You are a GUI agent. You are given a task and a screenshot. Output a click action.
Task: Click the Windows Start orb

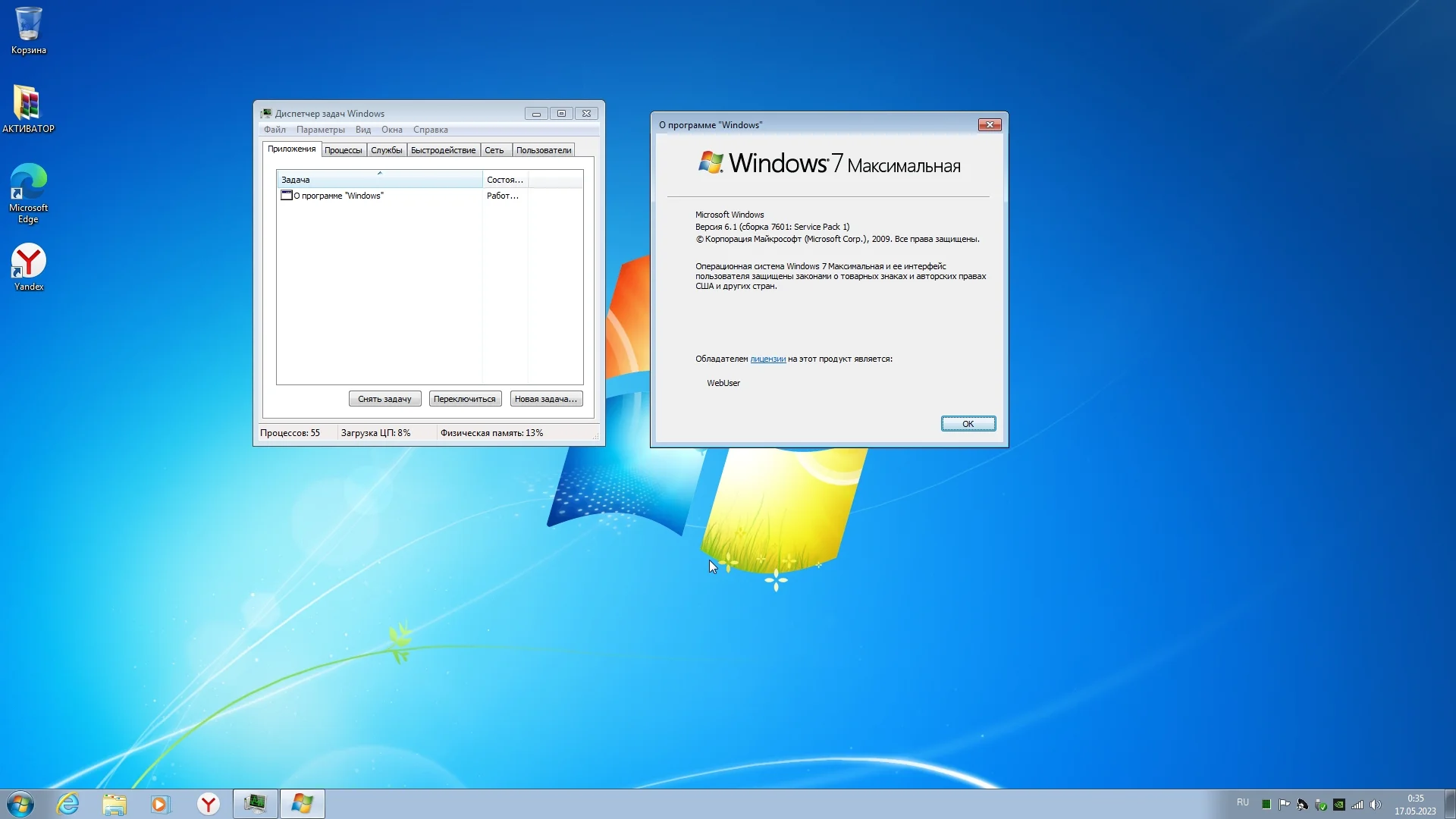point(20,804)
